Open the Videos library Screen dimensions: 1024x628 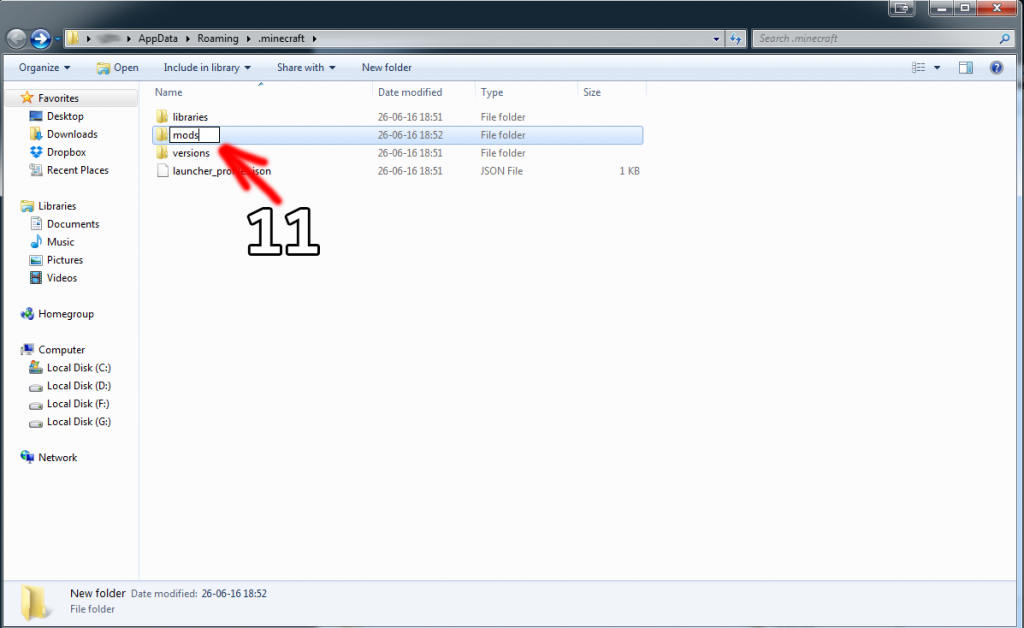point(62,277)
